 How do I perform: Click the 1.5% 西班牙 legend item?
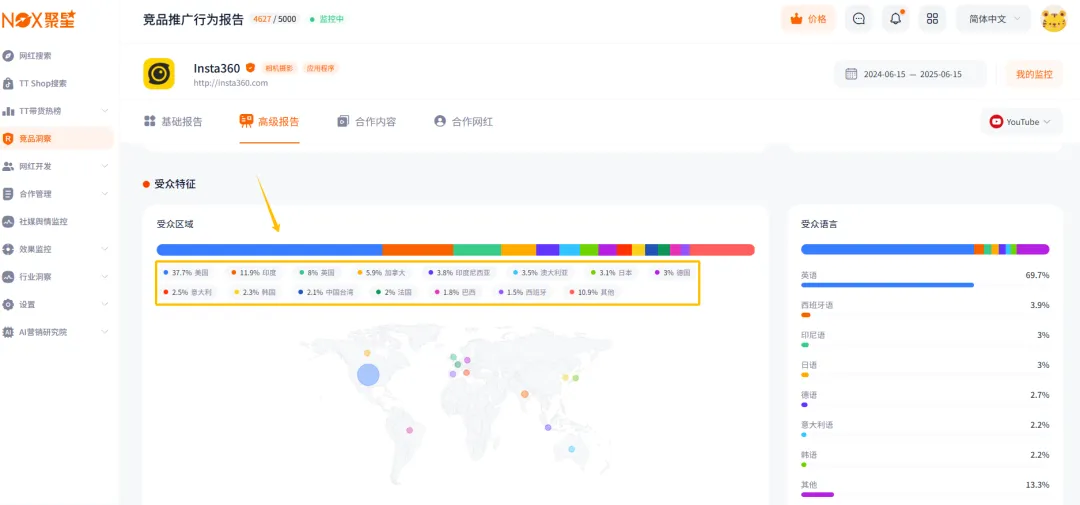521,292
